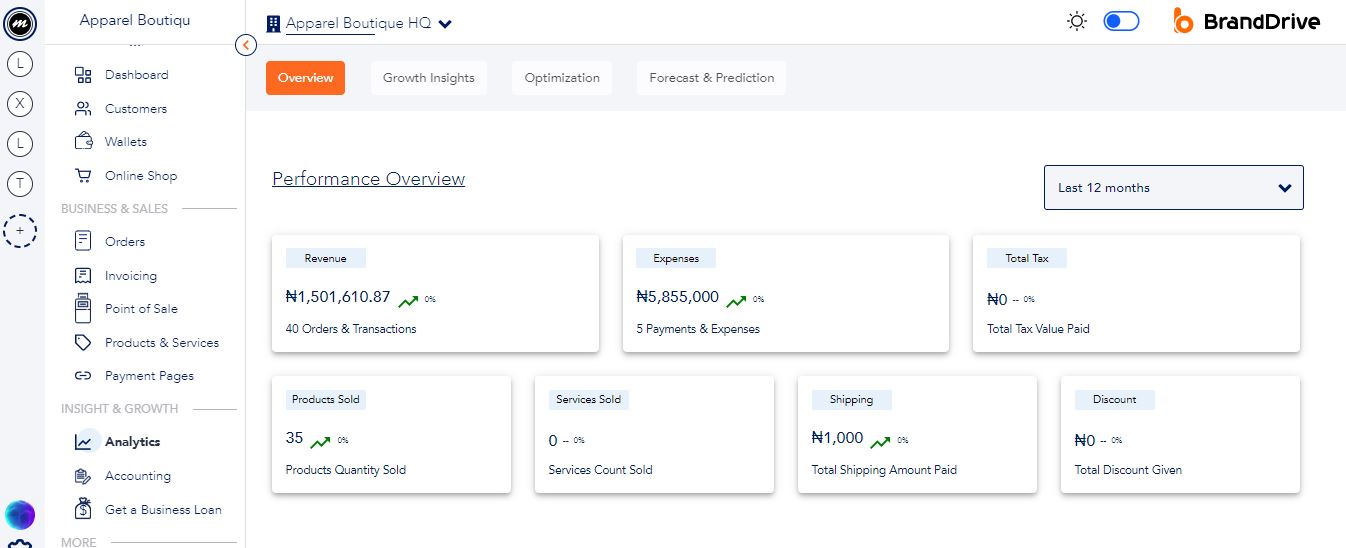Switch to the Growth Insights tab
This screenshot has height=548, width=1346.
pos(428,78)
